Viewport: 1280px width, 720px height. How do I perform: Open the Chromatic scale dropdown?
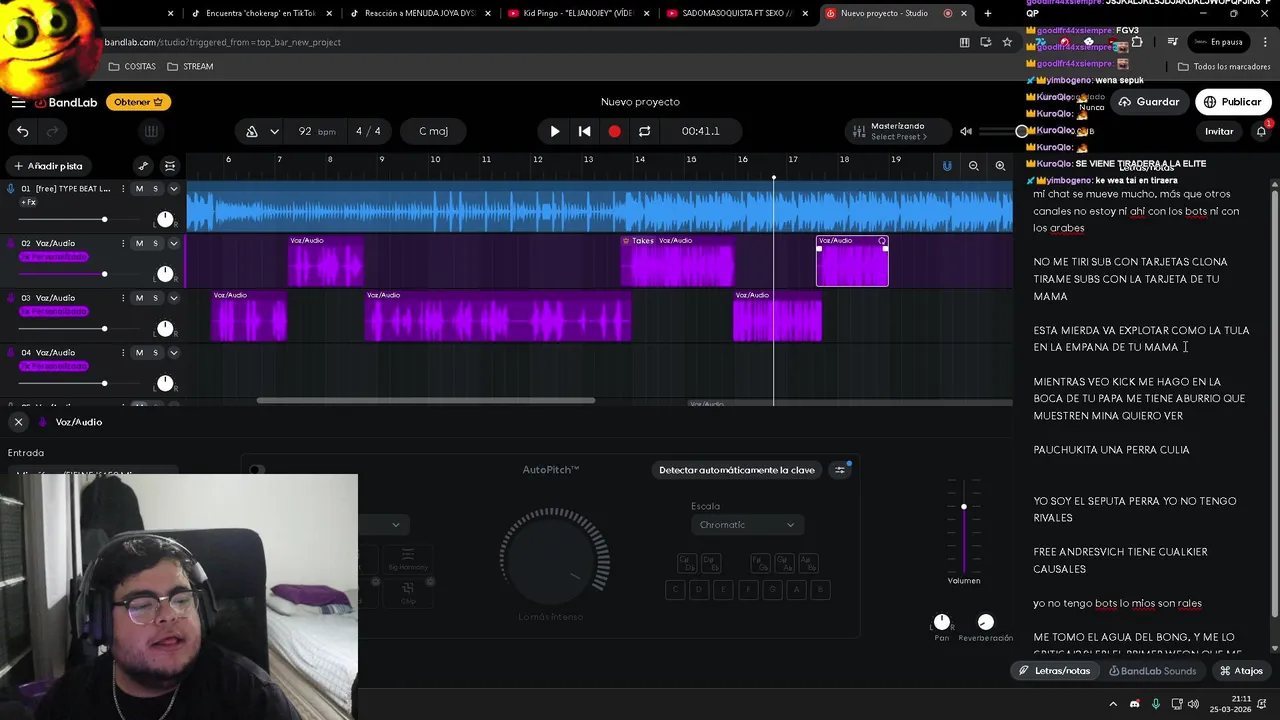(746, 524)
